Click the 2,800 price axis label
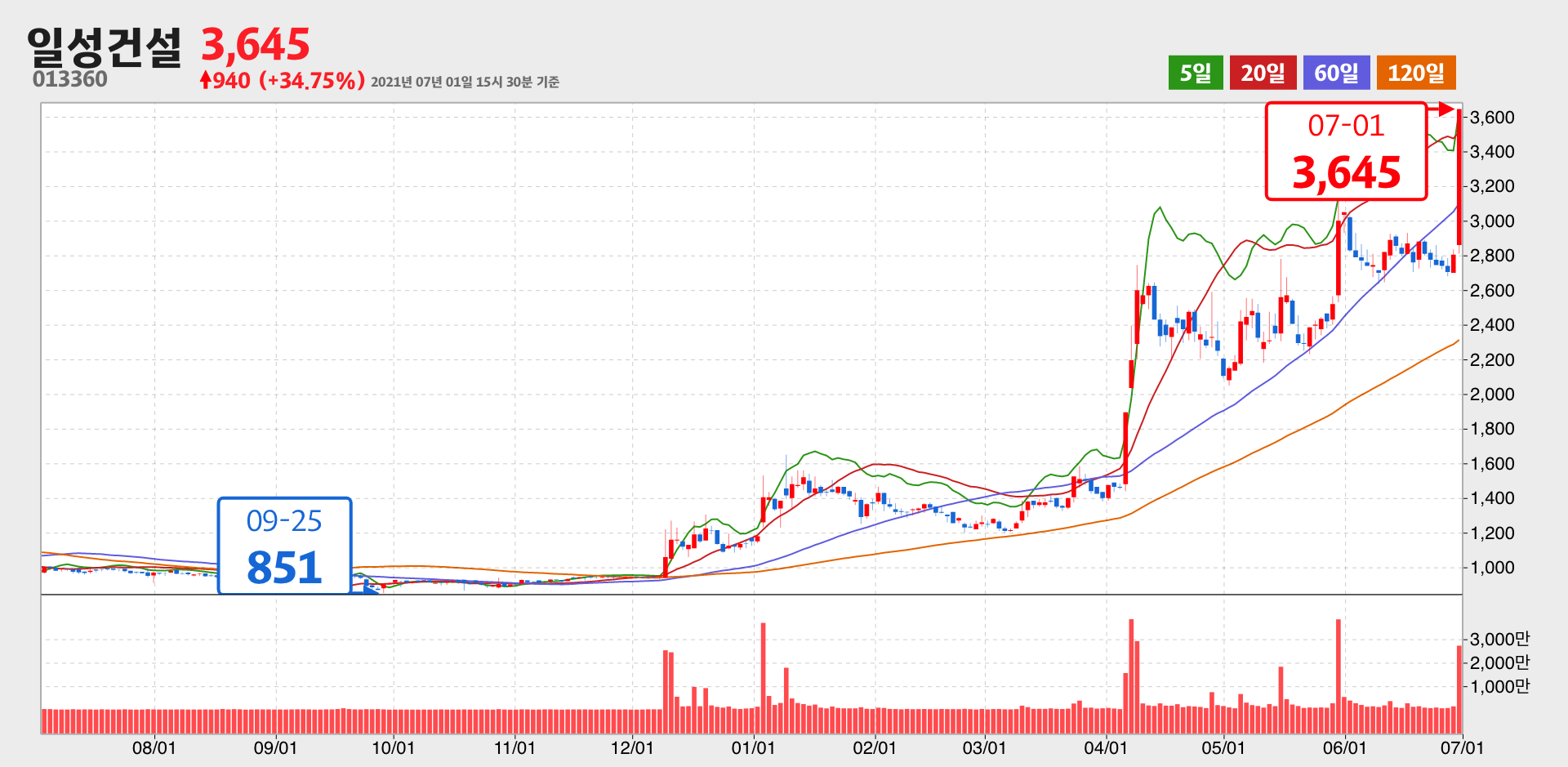Image resolution: width=1568 pixels, height=767 pixels. pyautogui.click(x=1492, y=255)
